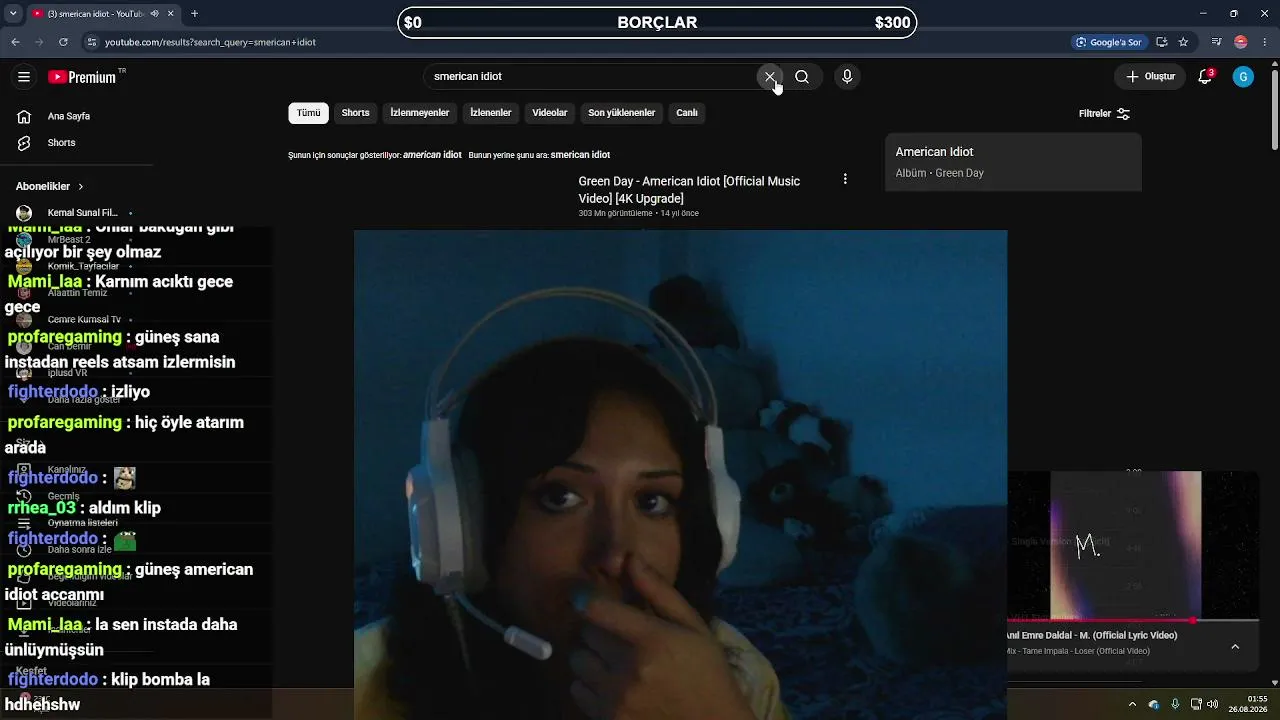
Task: Open the Chrome profile avatar
Action: click(1241, 42)
